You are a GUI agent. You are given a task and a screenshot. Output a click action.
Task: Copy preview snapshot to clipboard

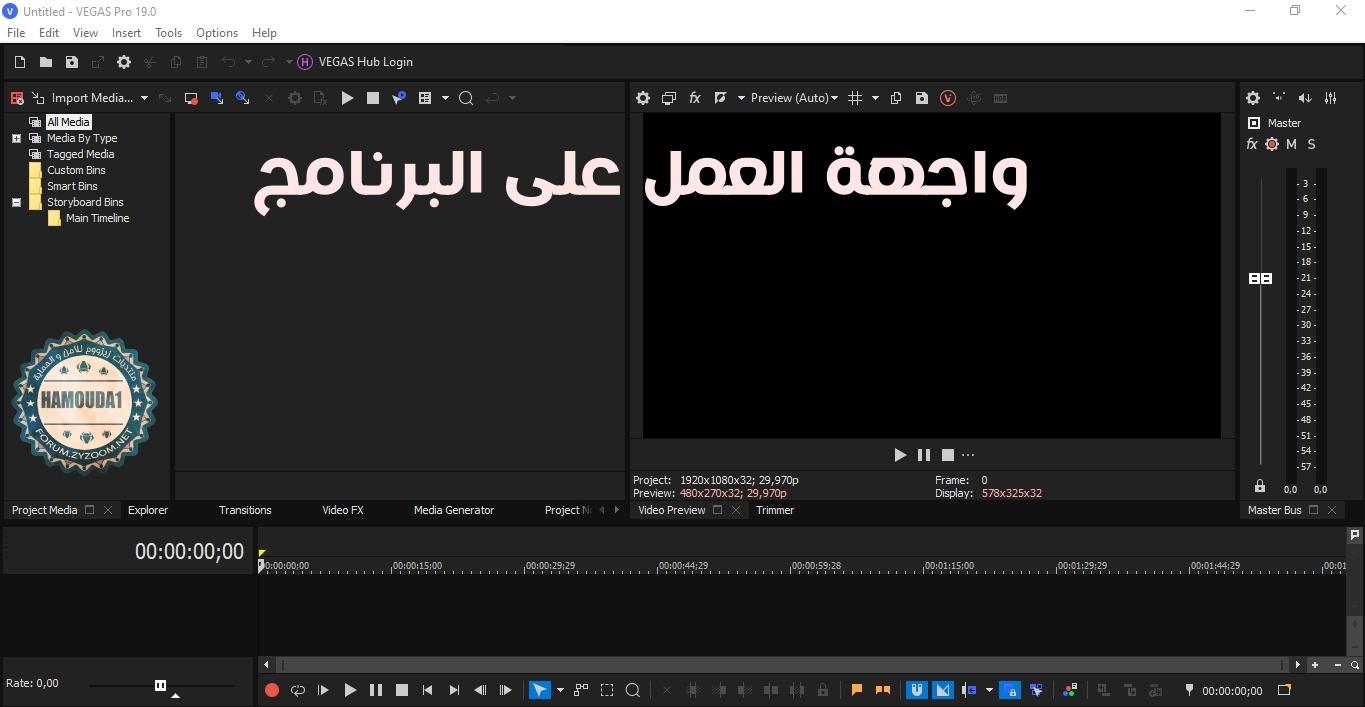click(896, 98)
